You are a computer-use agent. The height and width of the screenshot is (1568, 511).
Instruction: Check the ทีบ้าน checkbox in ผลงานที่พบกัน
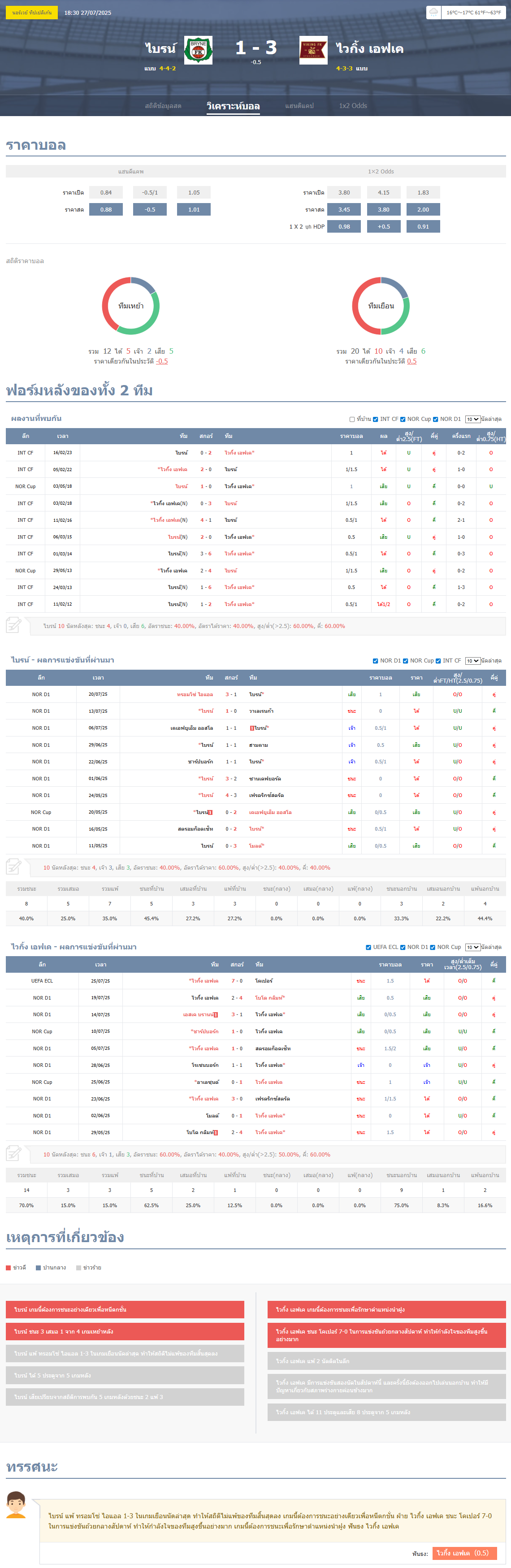[x=352, y=420]
